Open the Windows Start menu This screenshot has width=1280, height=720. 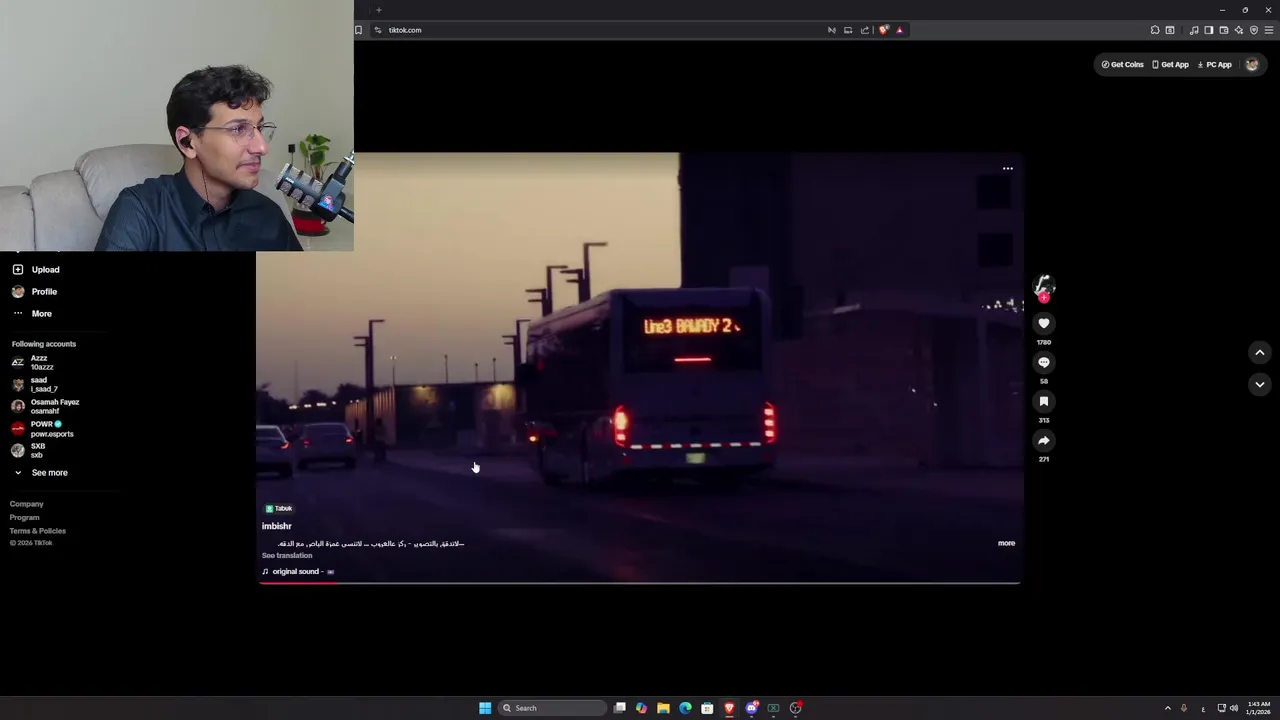[485, 708]
